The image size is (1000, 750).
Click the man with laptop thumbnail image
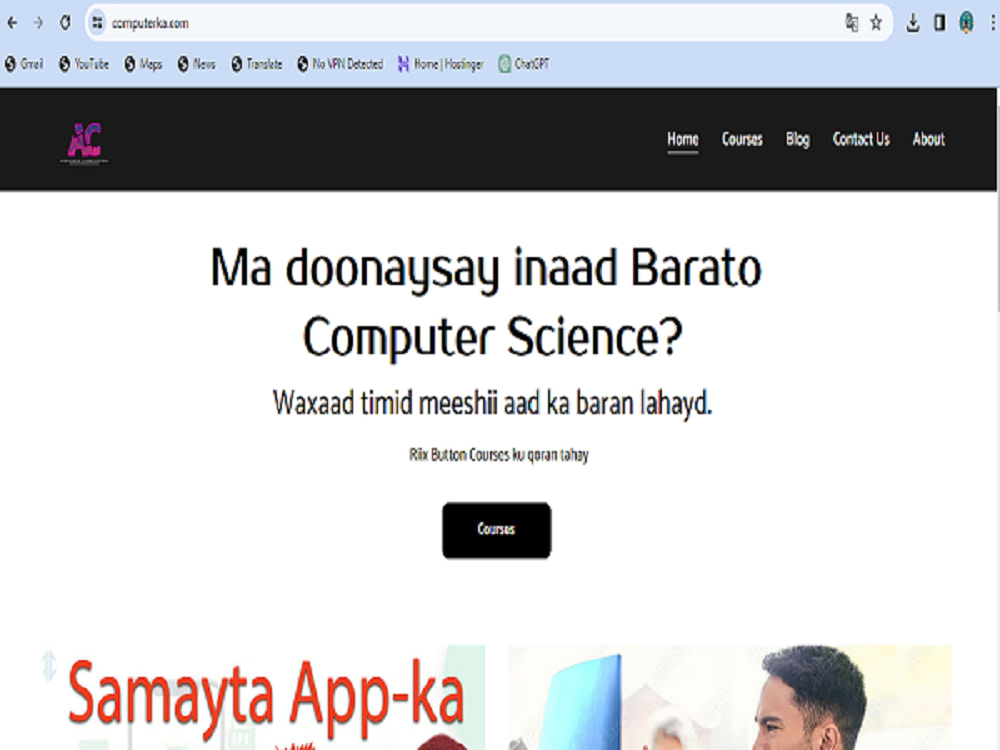(x=730, y=698)
